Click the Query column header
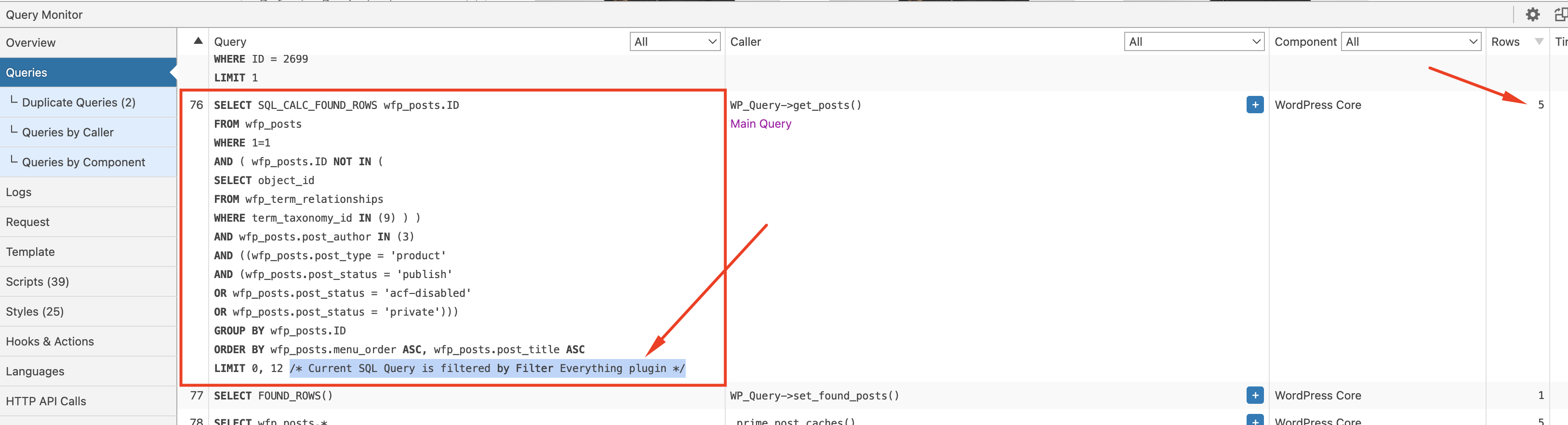Screen dimensions: 1568x425 [230, 41]
